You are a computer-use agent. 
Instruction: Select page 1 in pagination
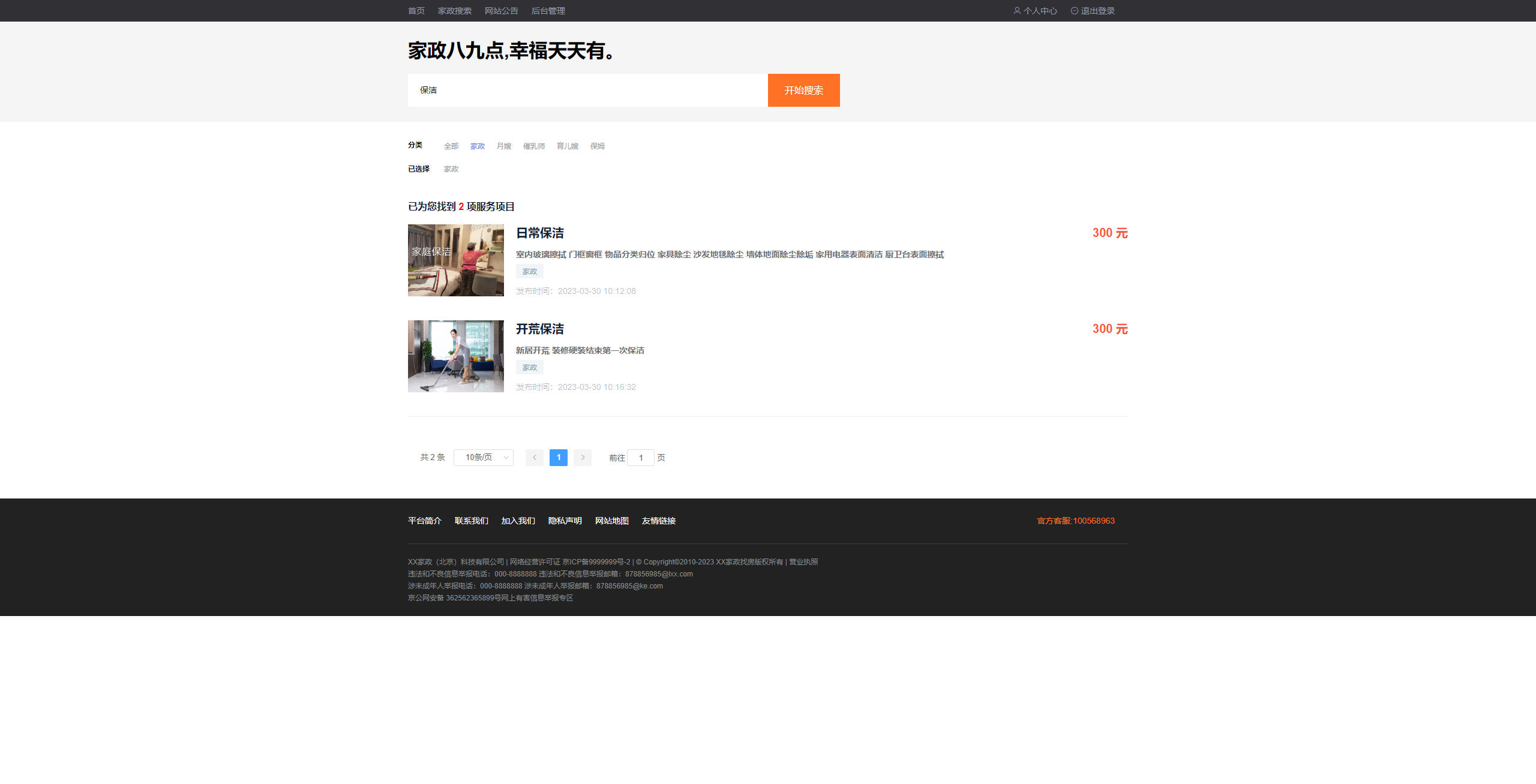click(558, 457)
